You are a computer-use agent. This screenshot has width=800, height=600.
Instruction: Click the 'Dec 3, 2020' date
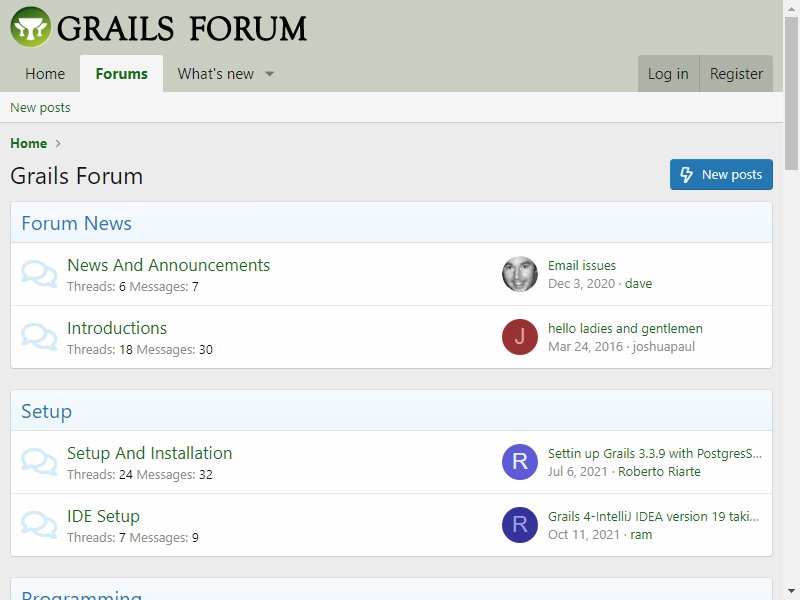[x=581, y=284]
